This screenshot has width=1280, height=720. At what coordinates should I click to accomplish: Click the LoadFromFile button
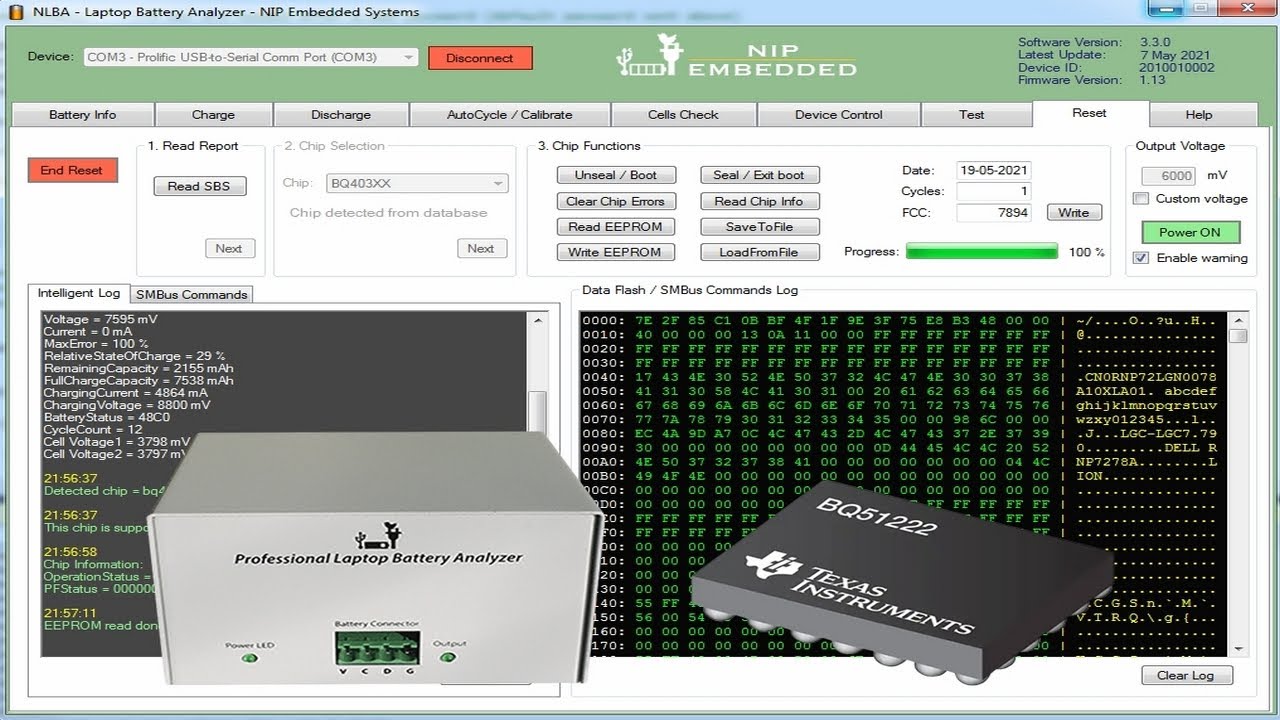[759, 252]
